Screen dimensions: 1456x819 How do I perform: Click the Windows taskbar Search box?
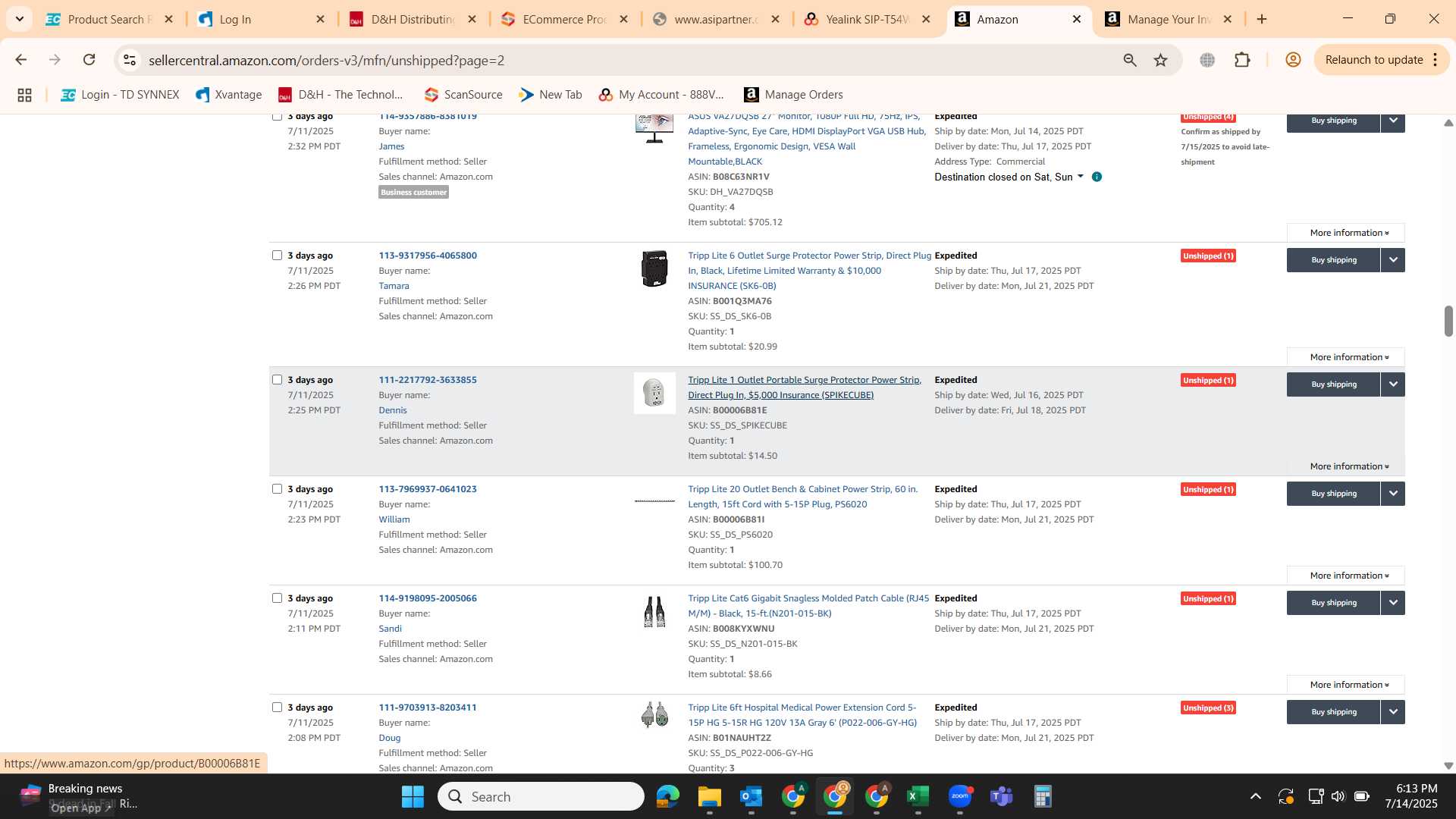tap(541, 796)
